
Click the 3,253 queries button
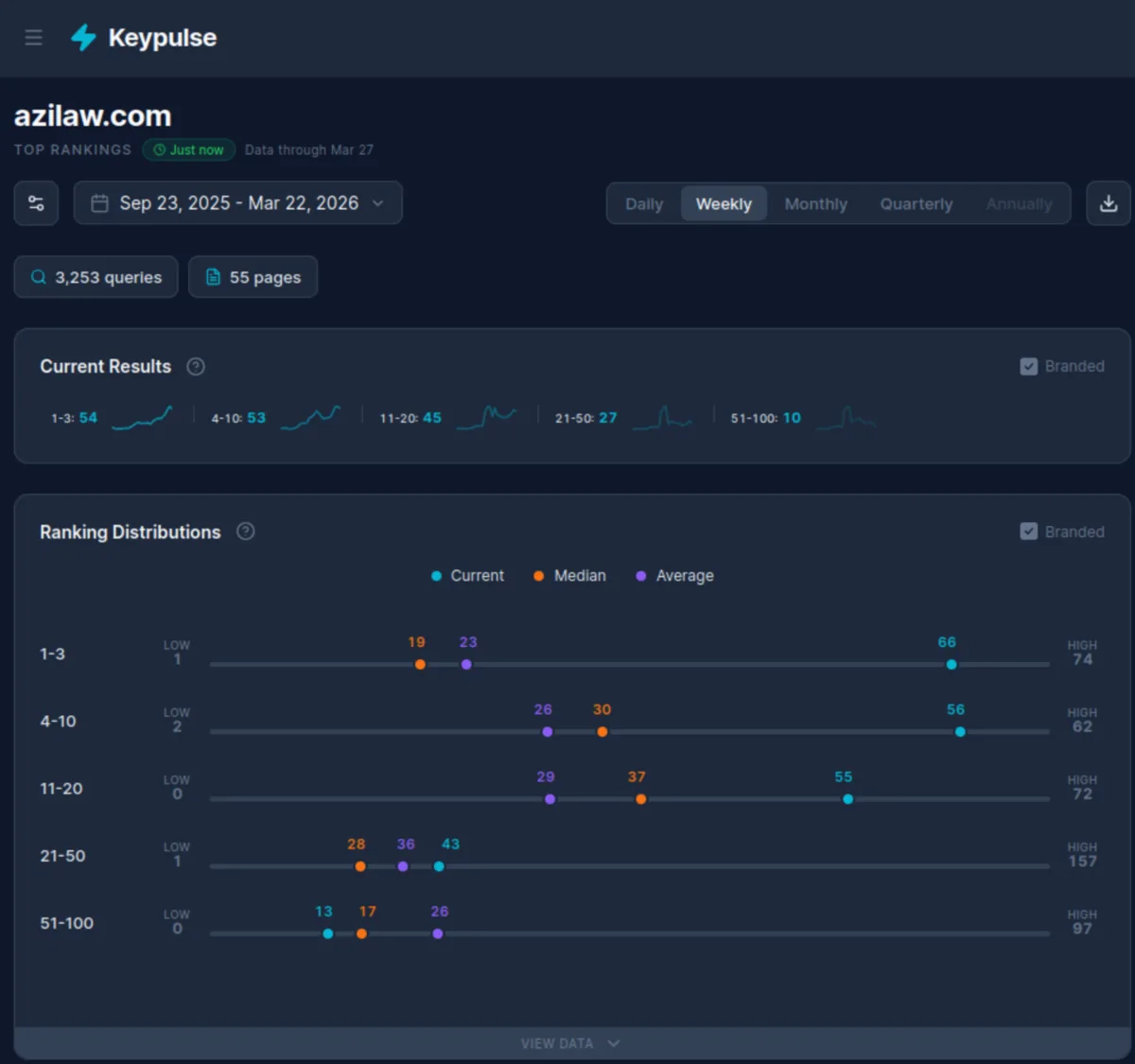95,276
